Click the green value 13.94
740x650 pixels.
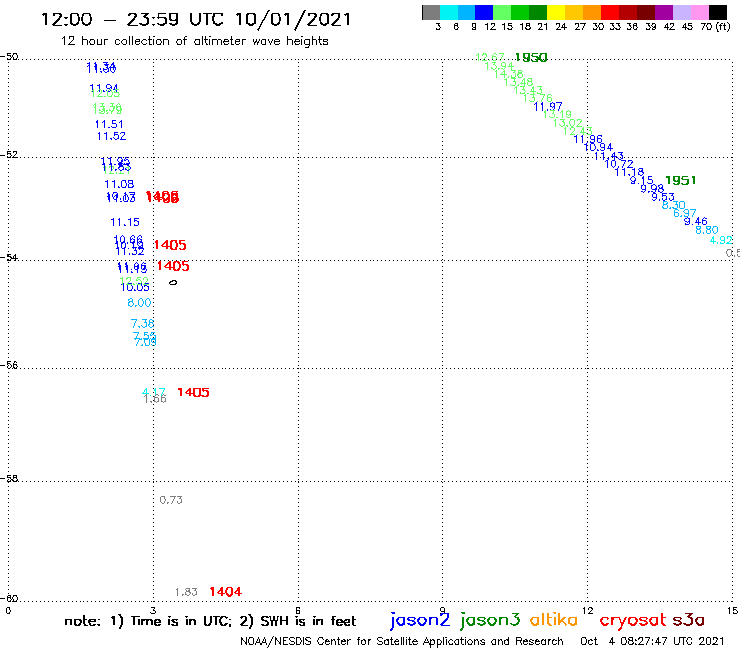499,66
